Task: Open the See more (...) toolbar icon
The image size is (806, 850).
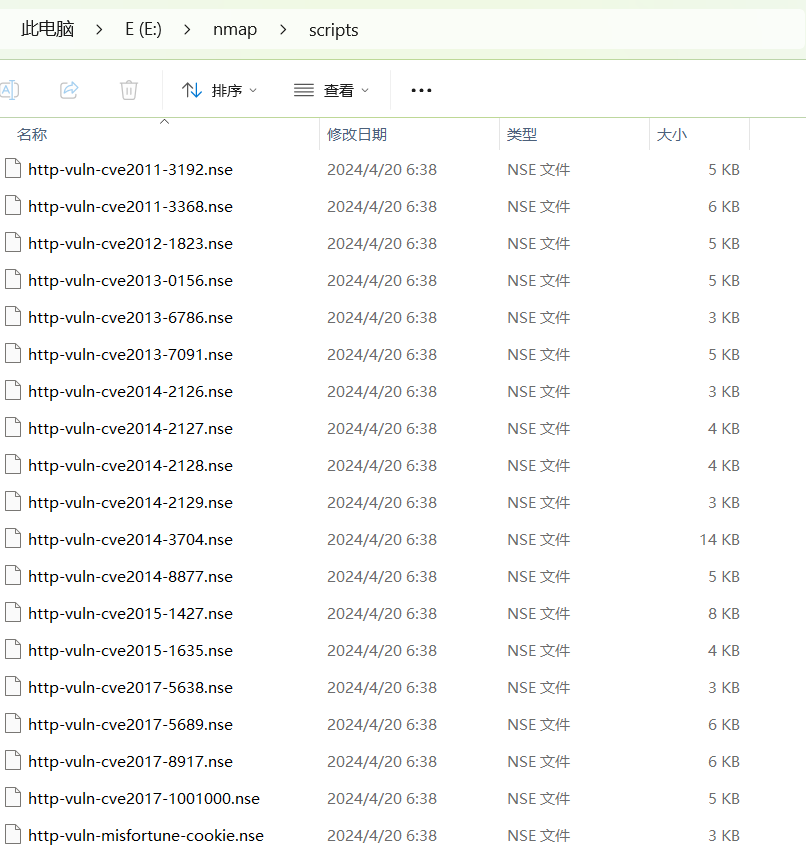Action: 420,90
